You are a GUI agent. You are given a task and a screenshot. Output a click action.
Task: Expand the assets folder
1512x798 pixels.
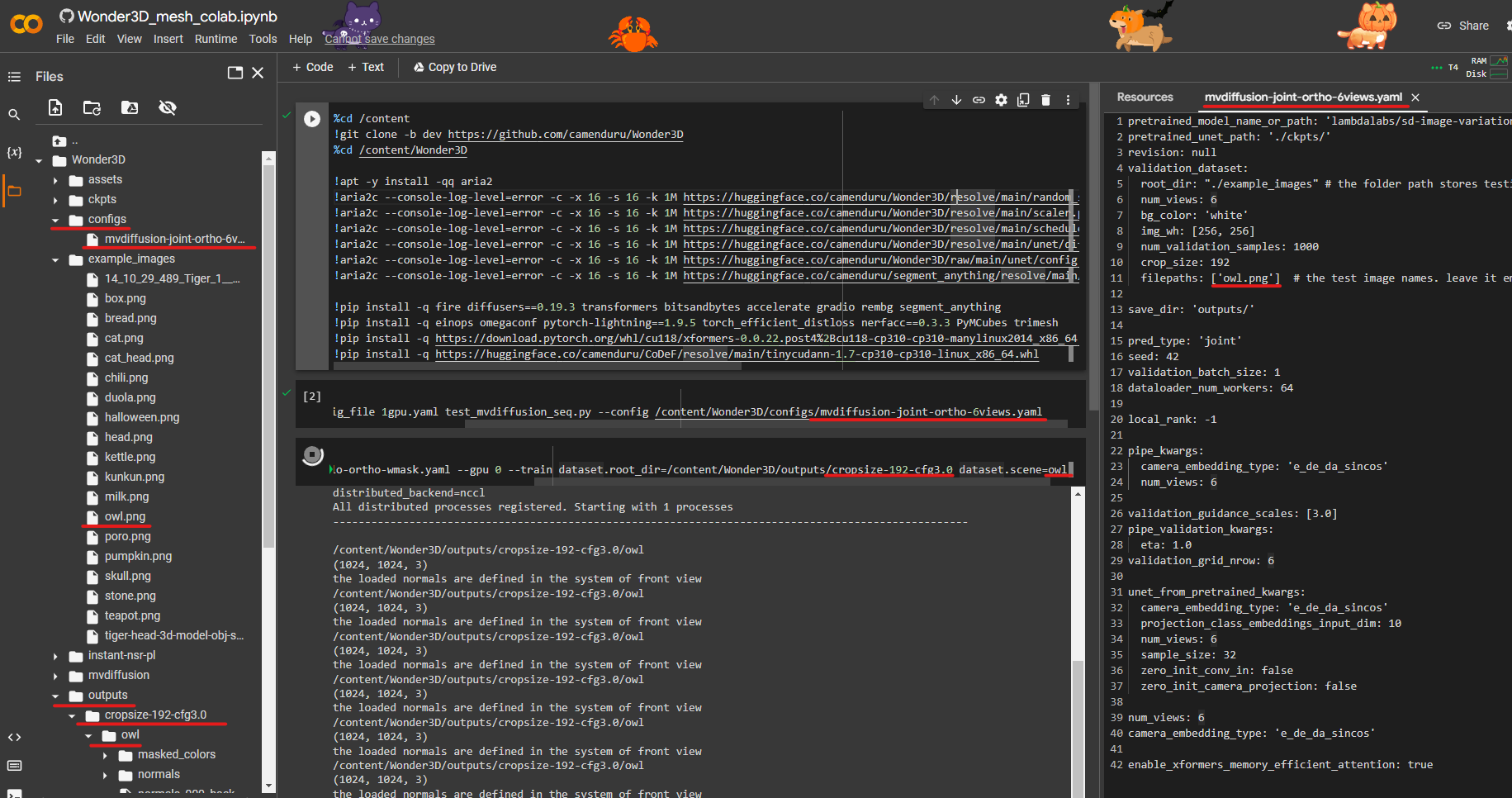55,180
